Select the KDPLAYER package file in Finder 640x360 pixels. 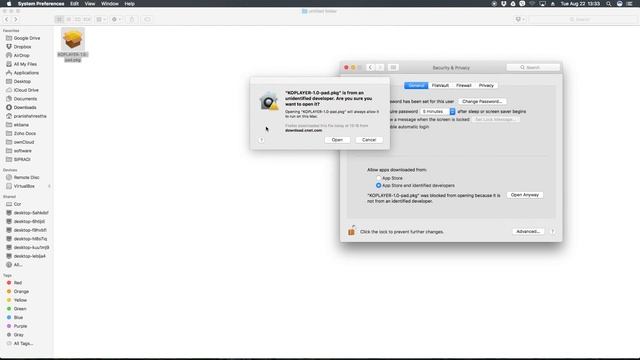pos(73,45)
